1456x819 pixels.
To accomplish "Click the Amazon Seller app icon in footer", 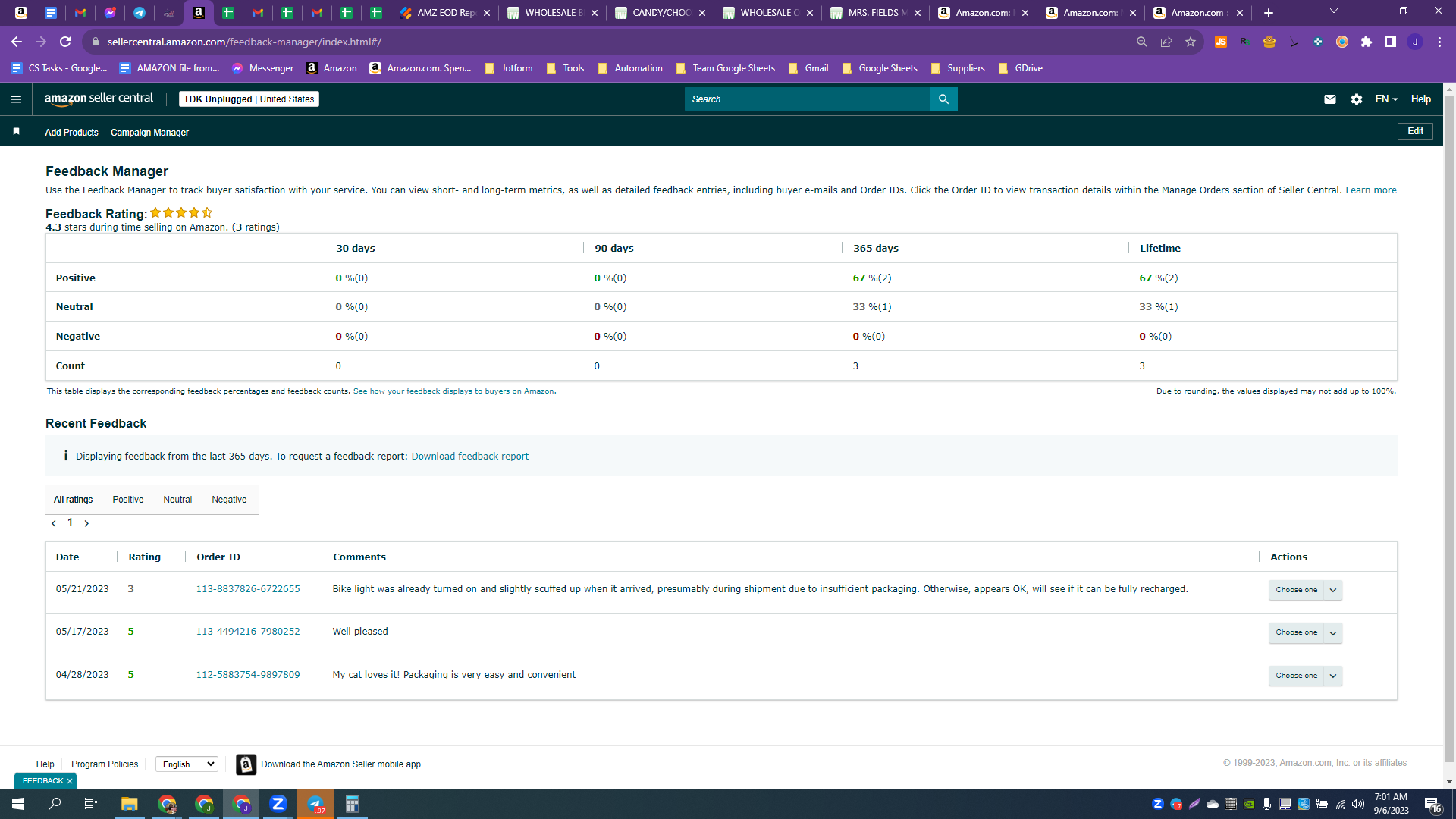I will click(246, 764).
